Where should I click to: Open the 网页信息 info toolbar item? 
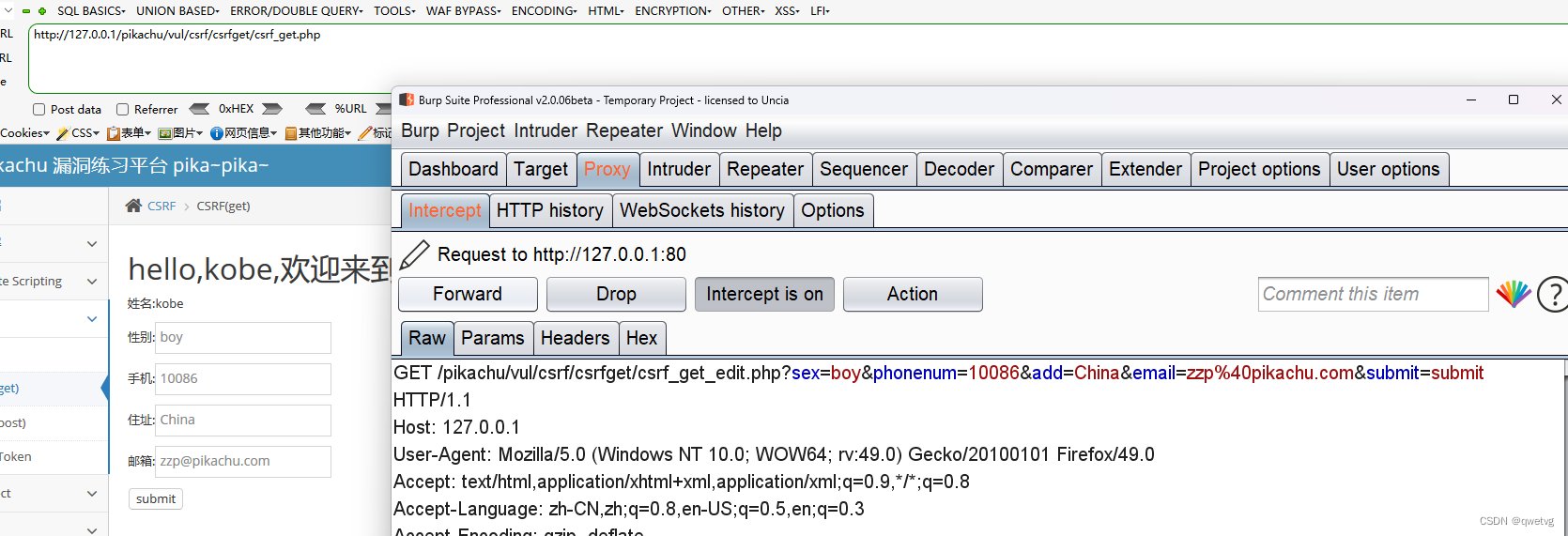244,133
